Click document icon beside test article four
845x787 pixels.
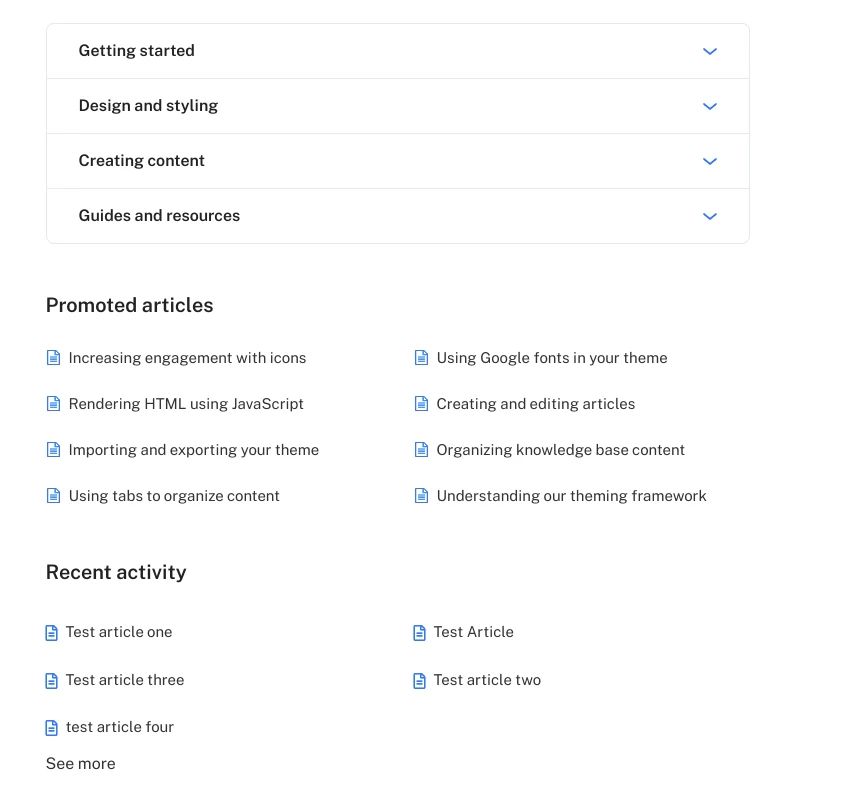click(x=51, y=728)
